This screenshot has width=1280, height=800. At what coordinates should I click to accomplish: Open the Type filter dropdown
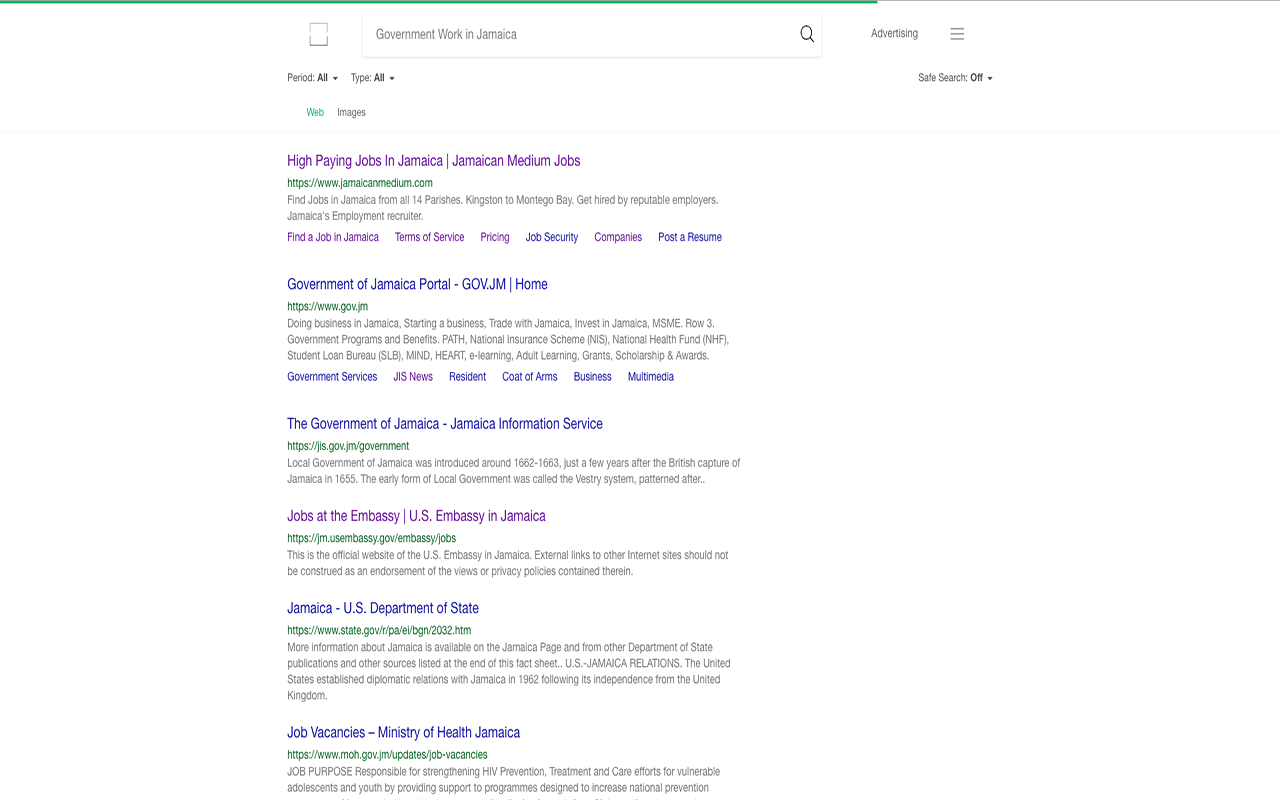[373, 78]
